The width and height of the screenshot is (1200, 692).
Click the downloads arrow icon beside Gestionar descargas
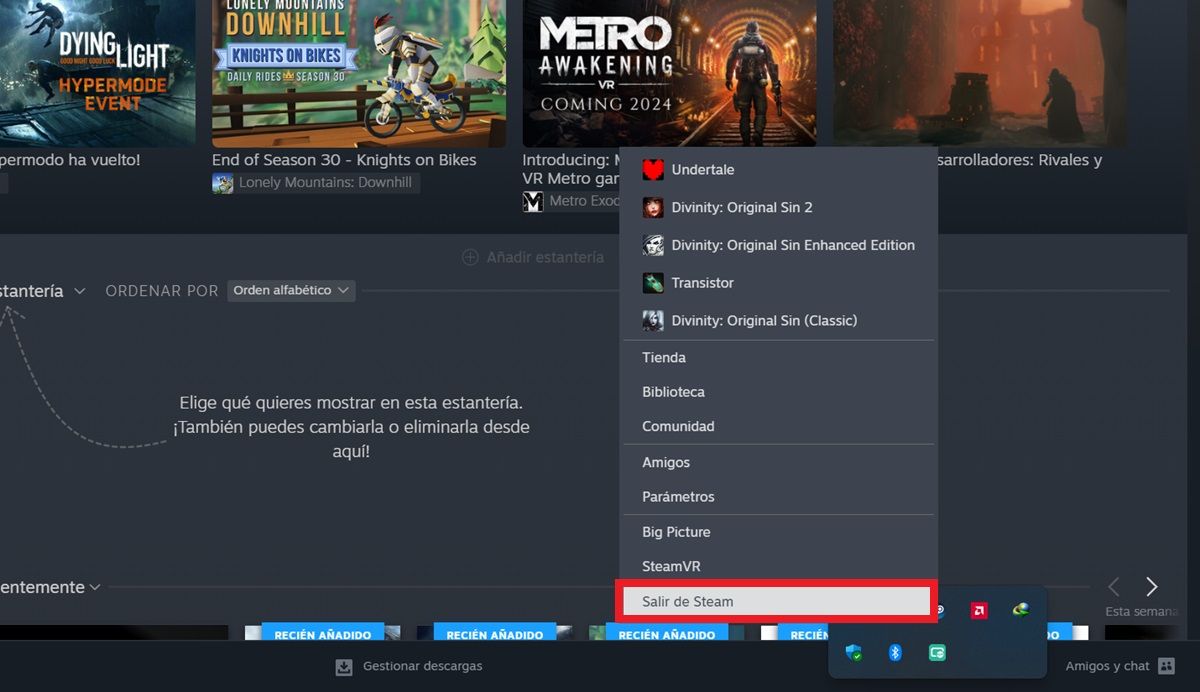[x=344, y=667]
